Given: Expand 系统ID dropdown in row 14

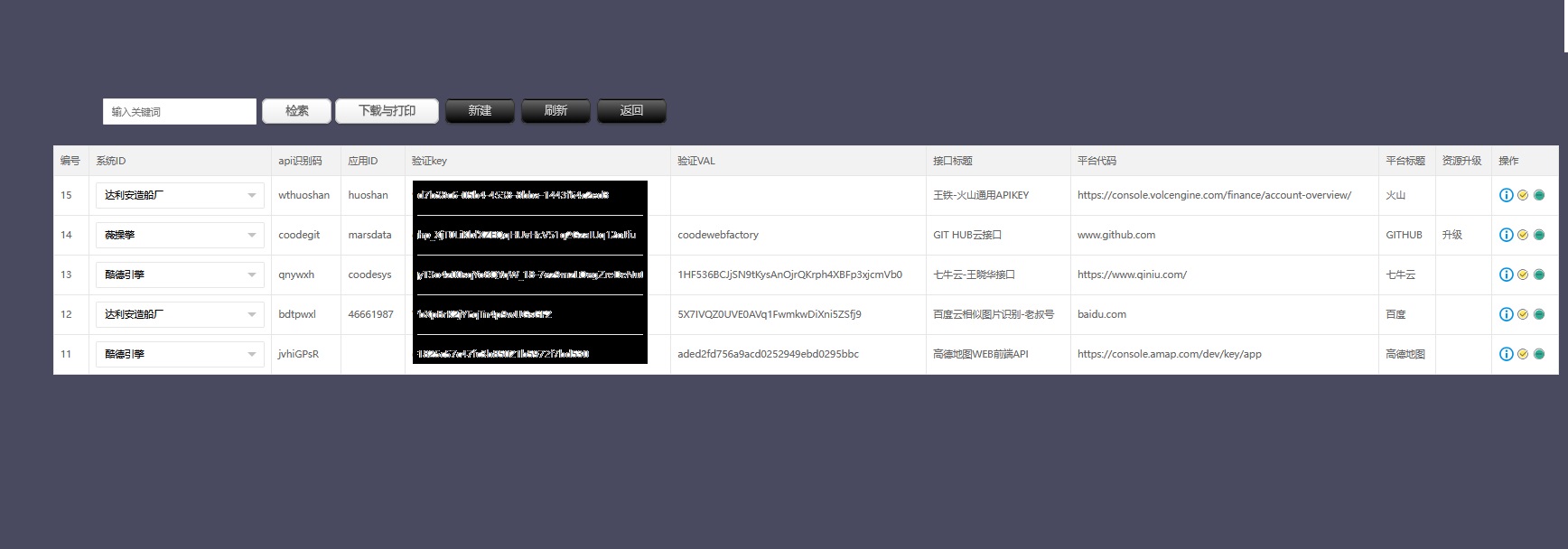Looking at the screenshot, I should tap(180, 235).
